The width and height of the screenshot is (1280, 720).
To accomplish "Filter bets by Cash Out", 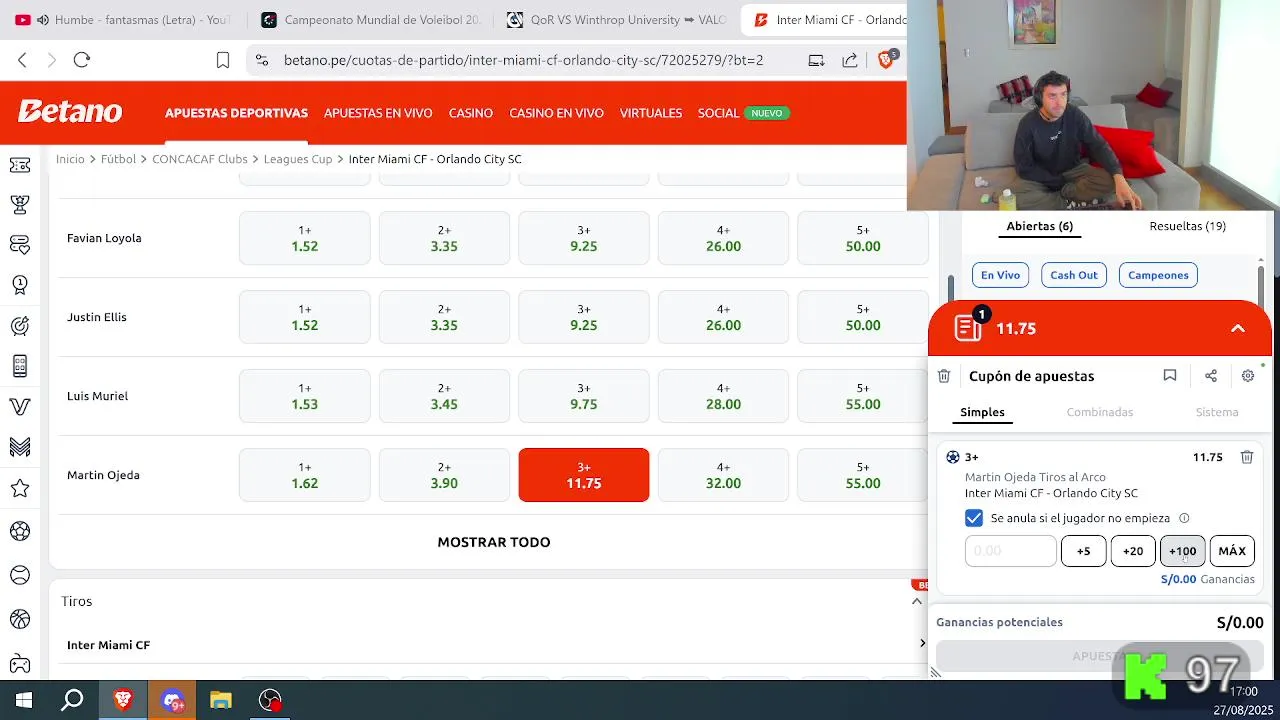I will (x=1074, y=275).
